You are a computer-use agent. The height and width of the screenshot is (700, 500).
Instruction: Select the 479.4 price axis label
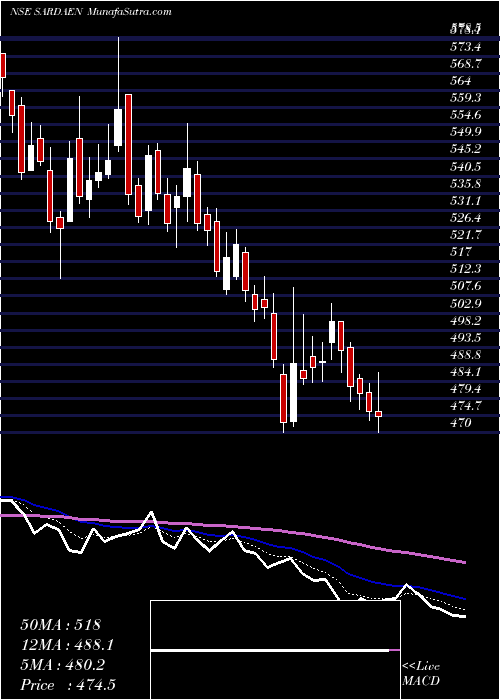[466, 389]
